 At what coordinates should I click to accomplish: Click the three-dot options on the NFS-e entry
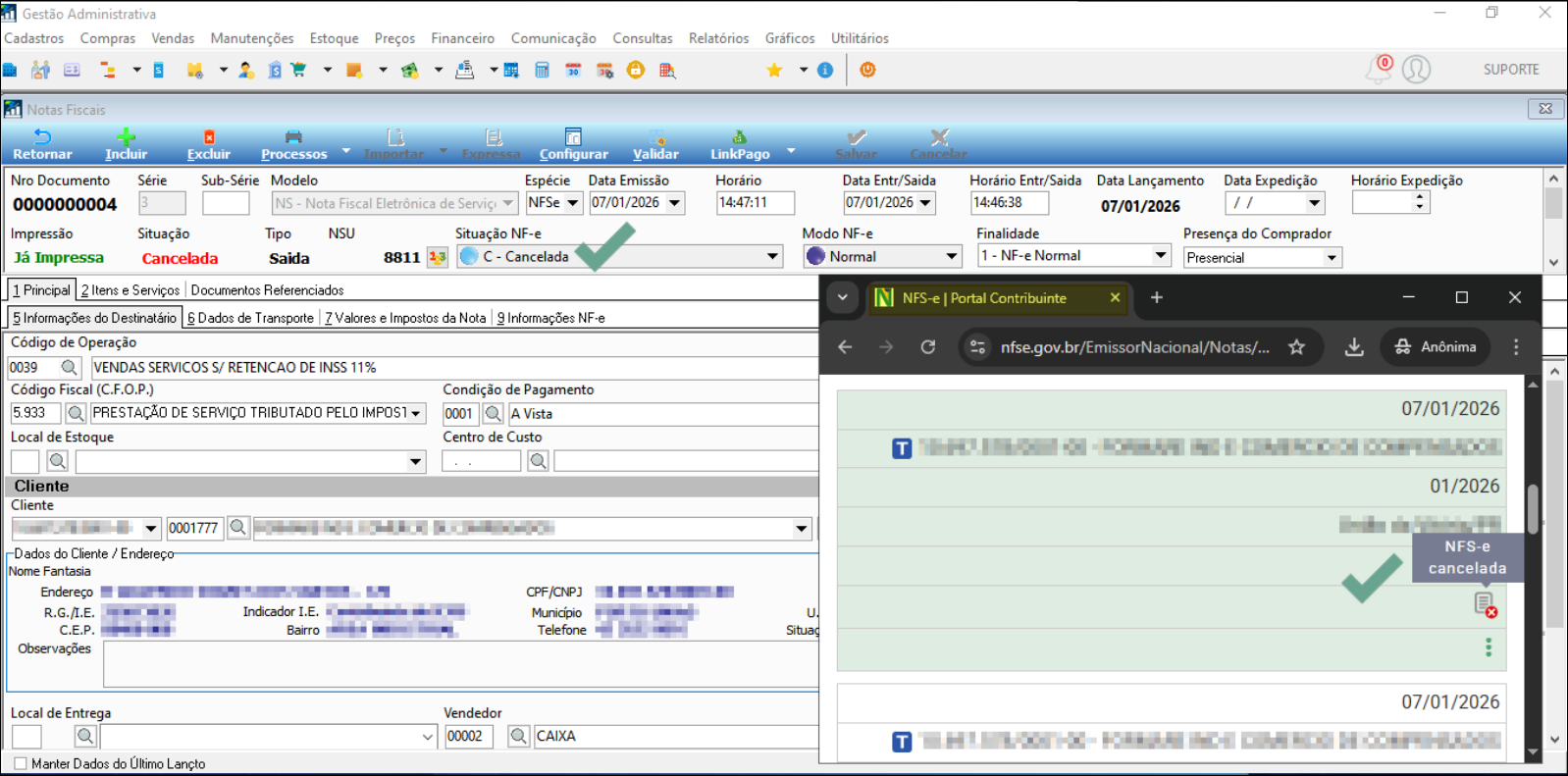[1489, 647]
